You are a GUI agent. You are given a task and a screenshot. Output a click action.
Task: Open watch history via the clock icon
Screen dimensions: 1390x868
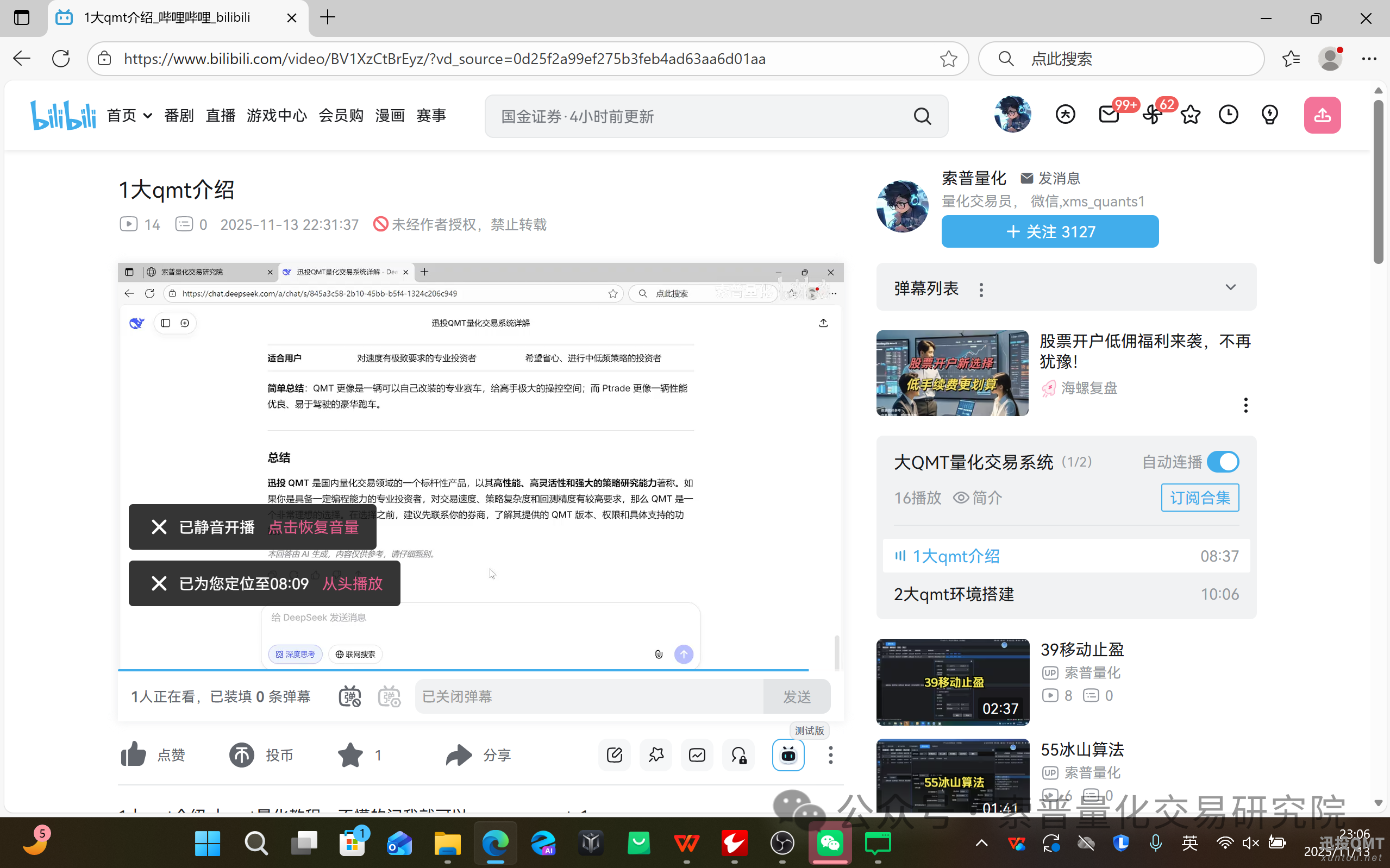pyautogui.click(x=1229, y=114)
